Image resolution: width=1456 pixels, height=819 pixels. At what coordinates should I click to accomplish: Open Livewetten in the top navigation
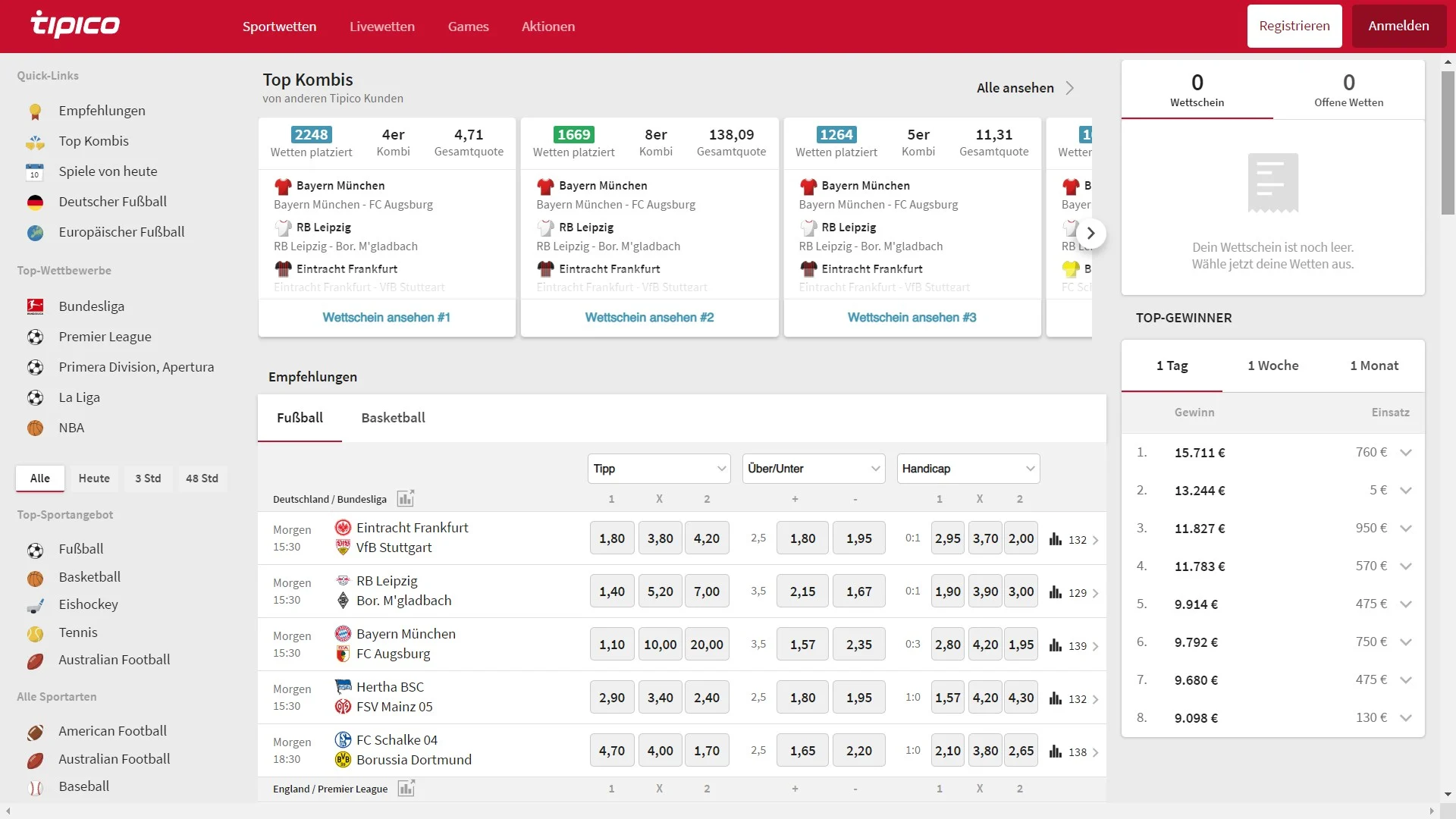click(382, 27)
